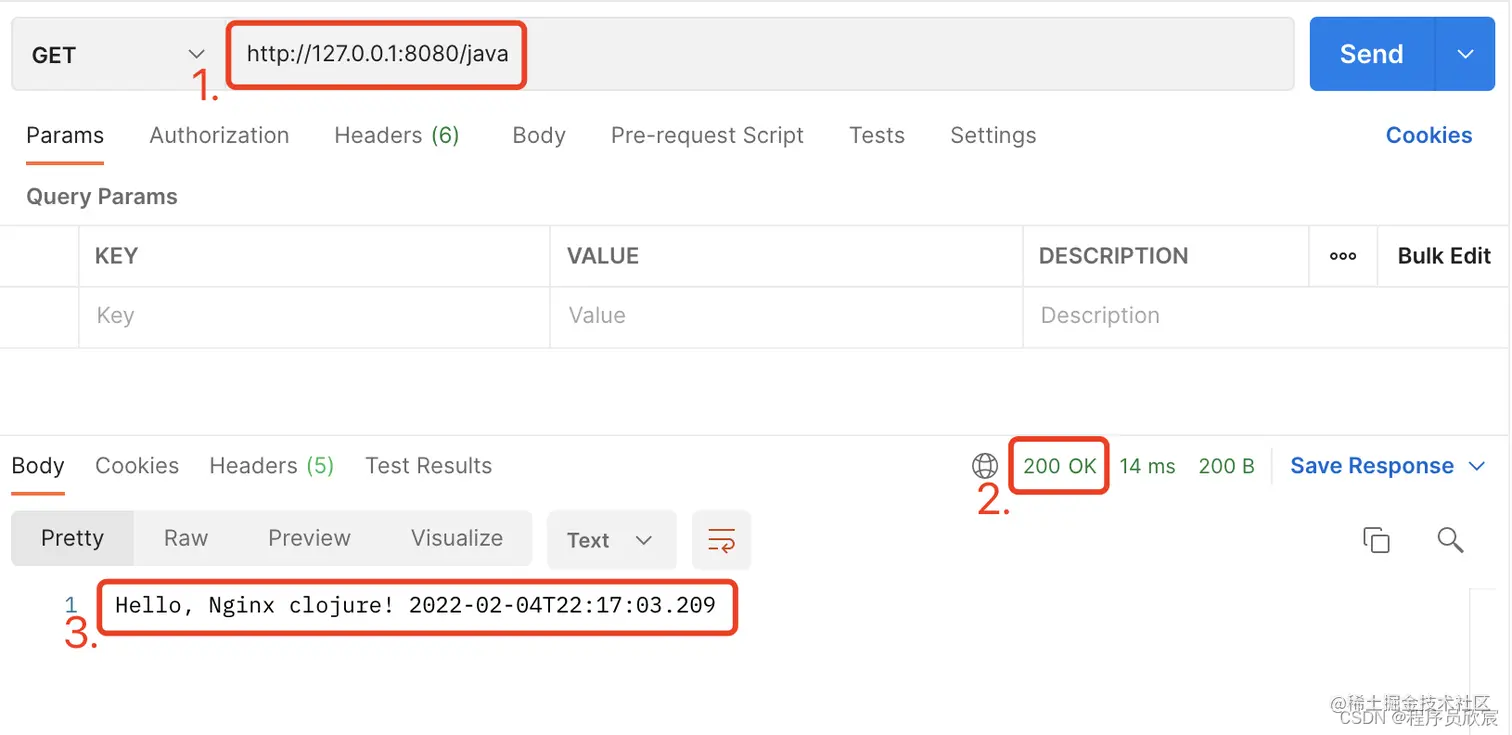Click the Description input cell
Image resolution: width=1512 pixels, height=735 pixels.
click(x=1266, y=317)
